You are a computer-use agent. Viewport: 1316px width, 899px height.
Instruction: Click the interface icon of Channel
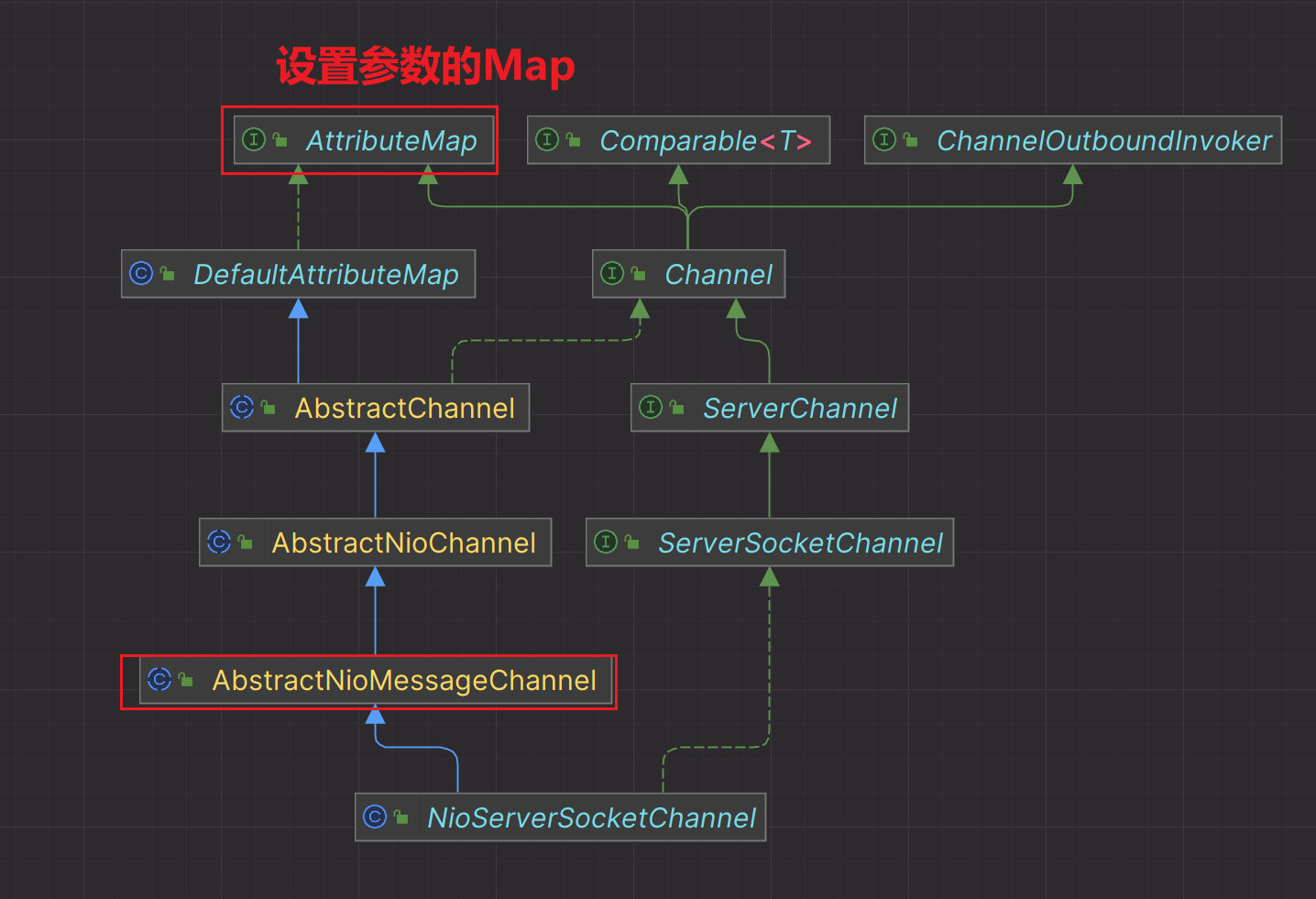[612, 273]
